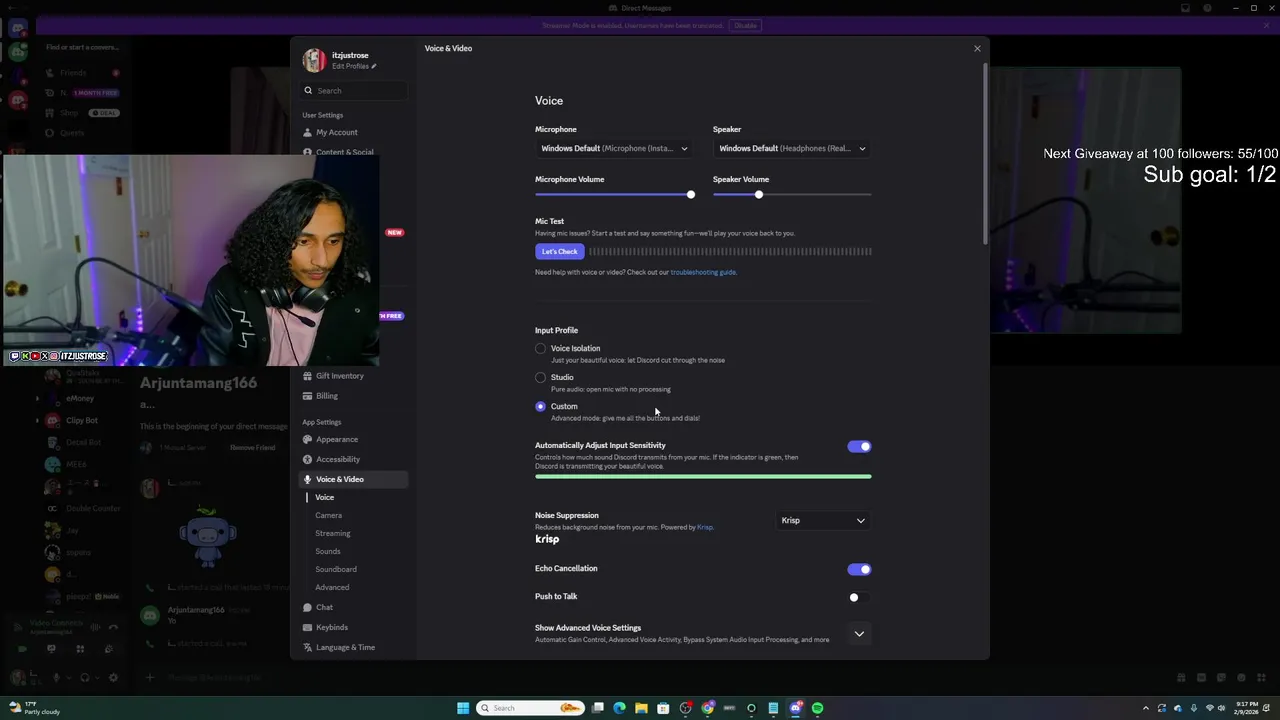Click the Speaker Volume slider handle
This screenshot has height=720, width=1280.
point(759,195)
